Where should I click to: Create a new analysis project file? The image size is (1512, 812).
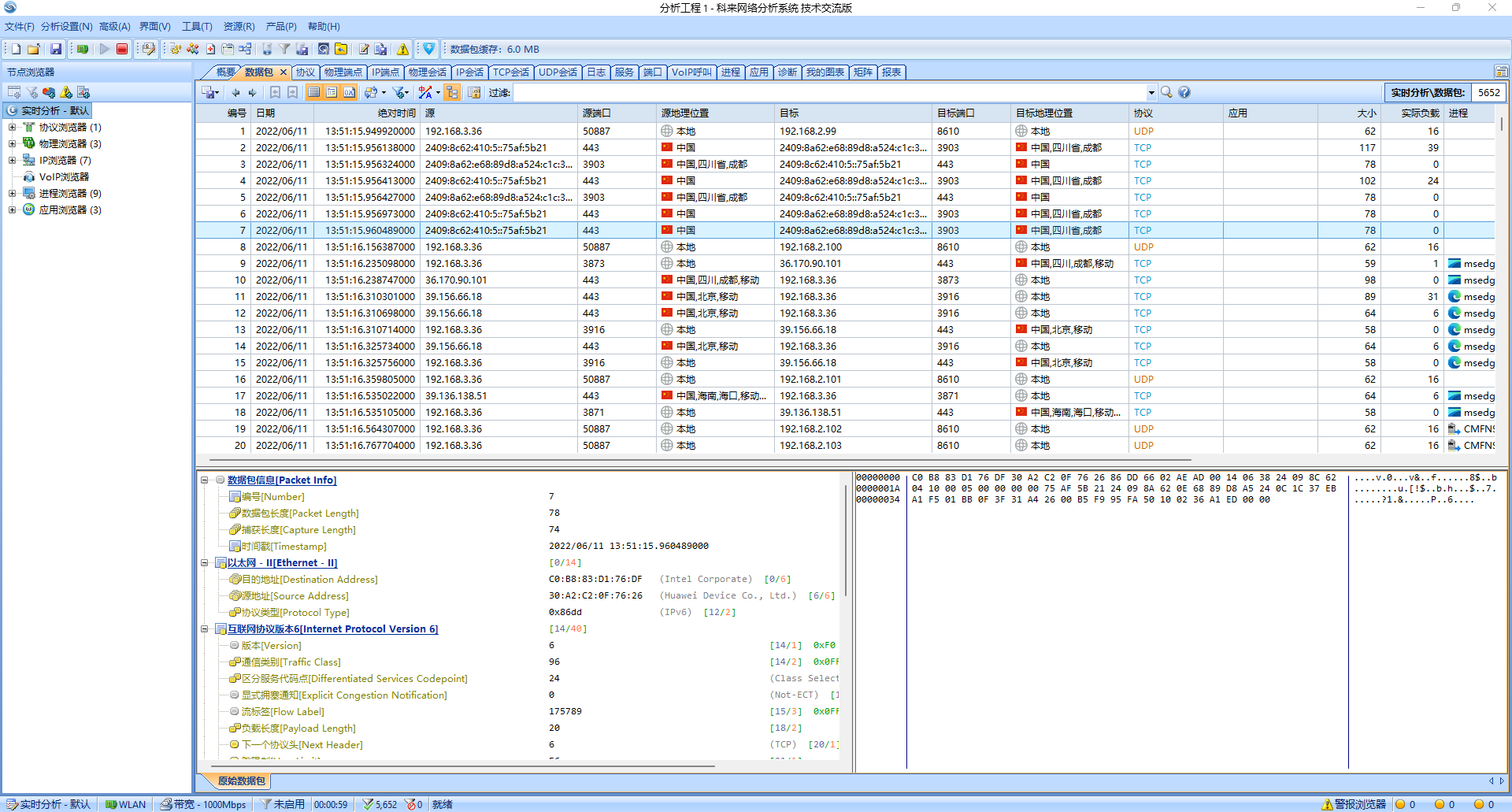(16, 49)
